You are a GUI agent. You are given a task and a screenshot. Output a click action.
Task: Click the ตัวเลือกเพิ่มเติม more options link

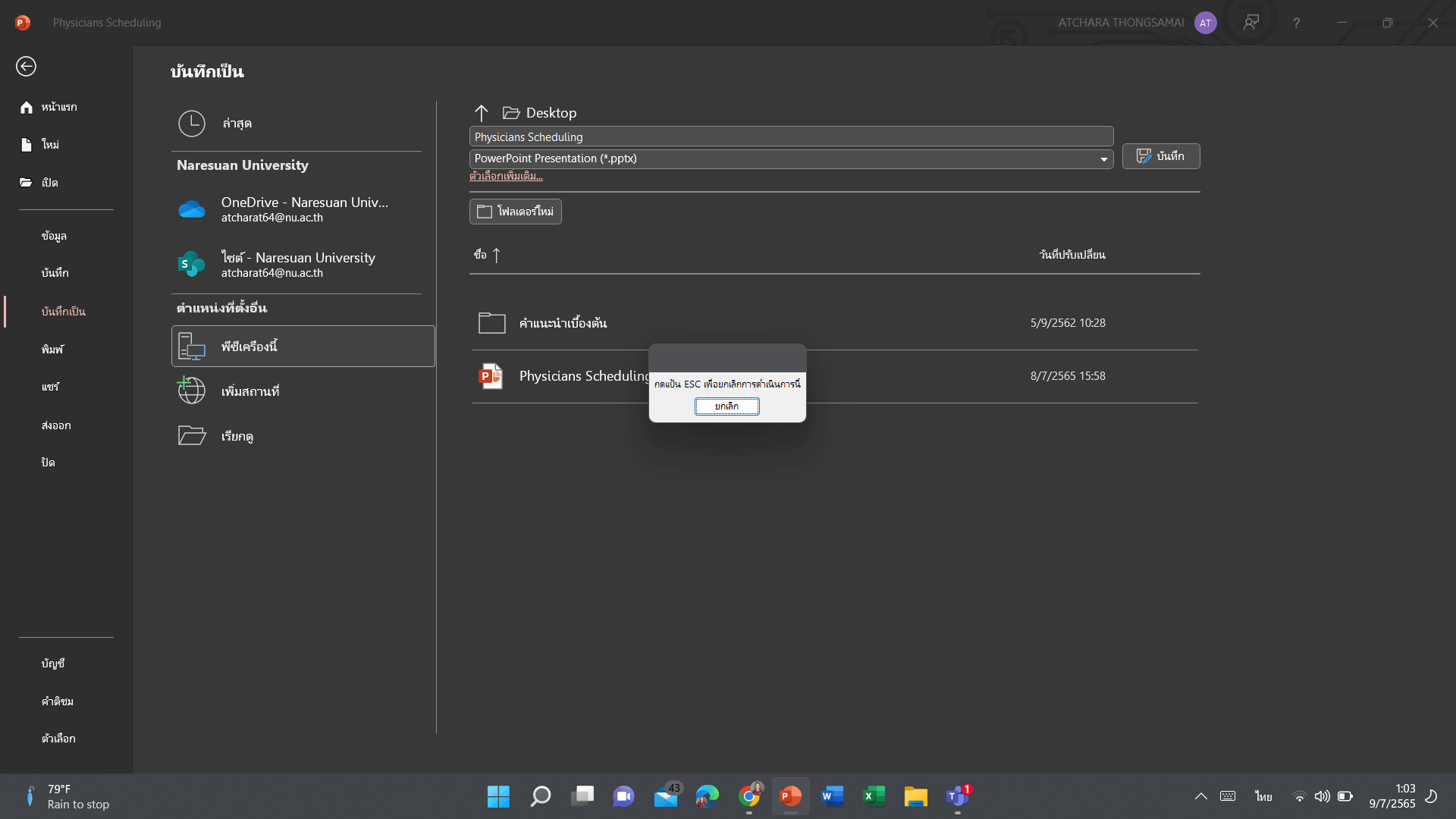pos(506,176)
